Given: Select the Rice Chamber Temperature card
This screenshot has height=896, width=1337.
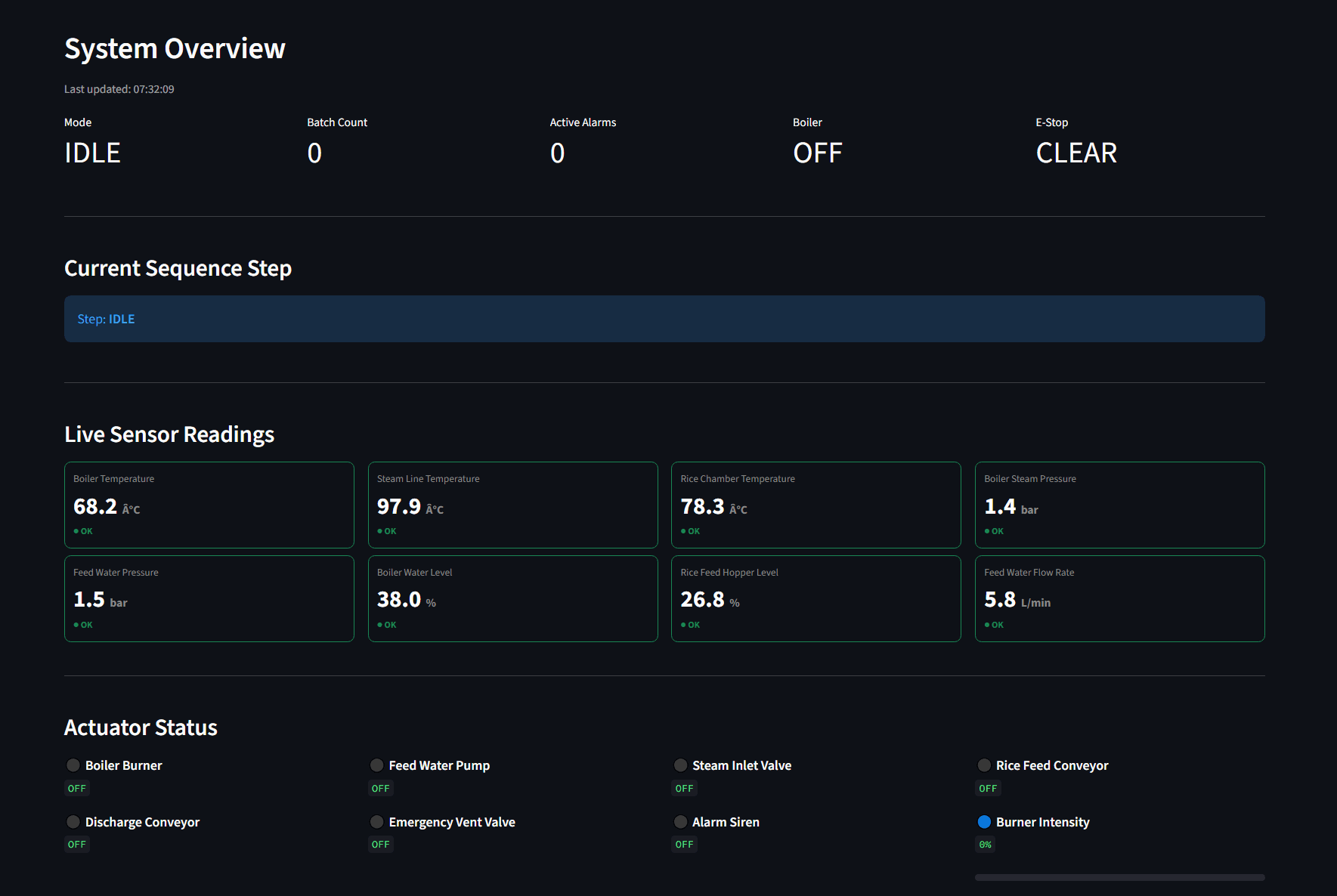Looking at the screenshot, I should [816, 505].
